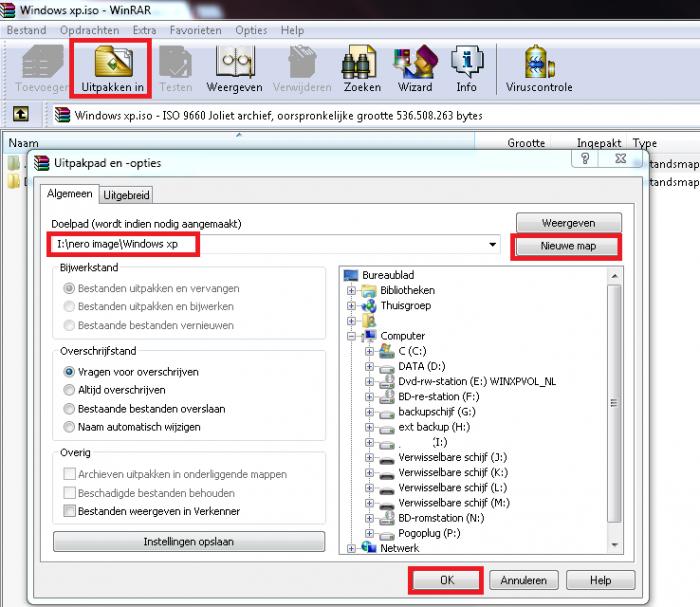
Task: Select drive C (C:) in tree
Action: point(412,351)
